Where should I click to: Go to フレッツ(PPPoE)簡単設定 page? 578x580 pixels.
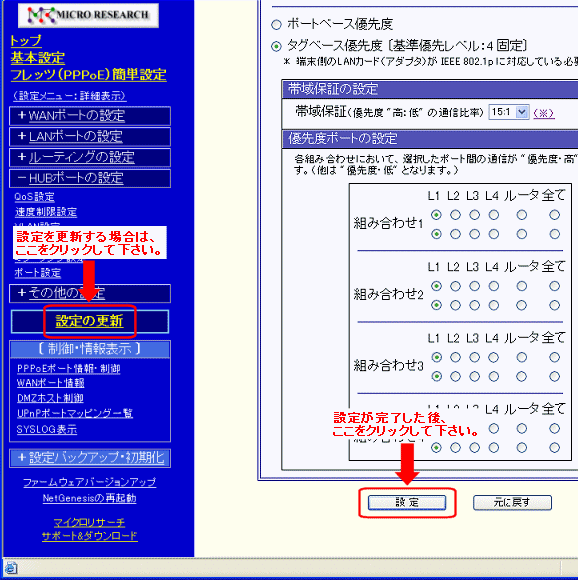pyautogui.click(x=88, y=75)
